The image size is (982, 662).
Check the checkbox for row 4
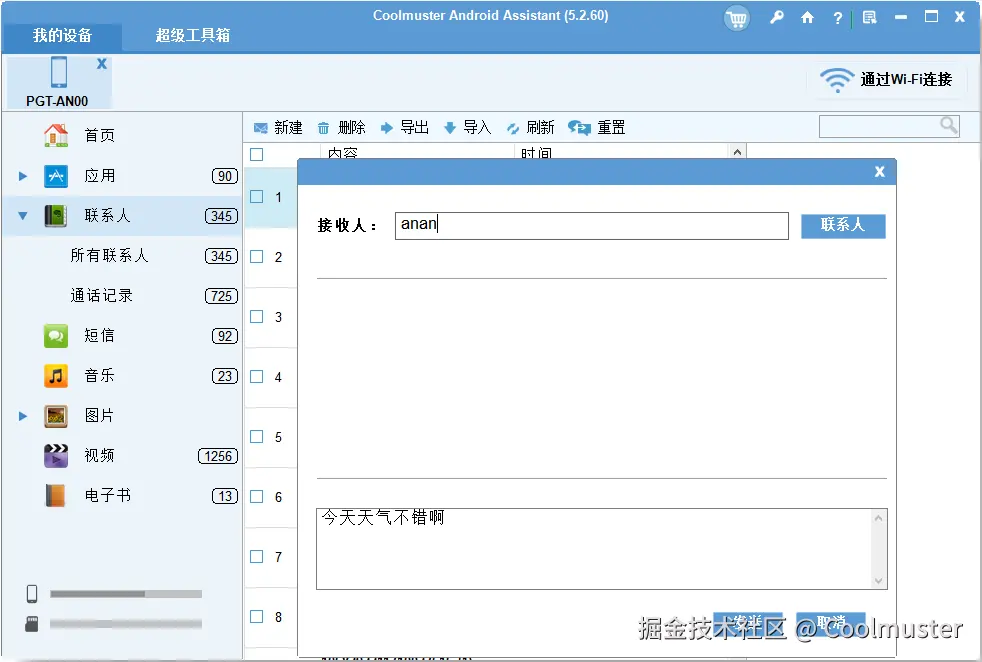[x=257, y=376]
